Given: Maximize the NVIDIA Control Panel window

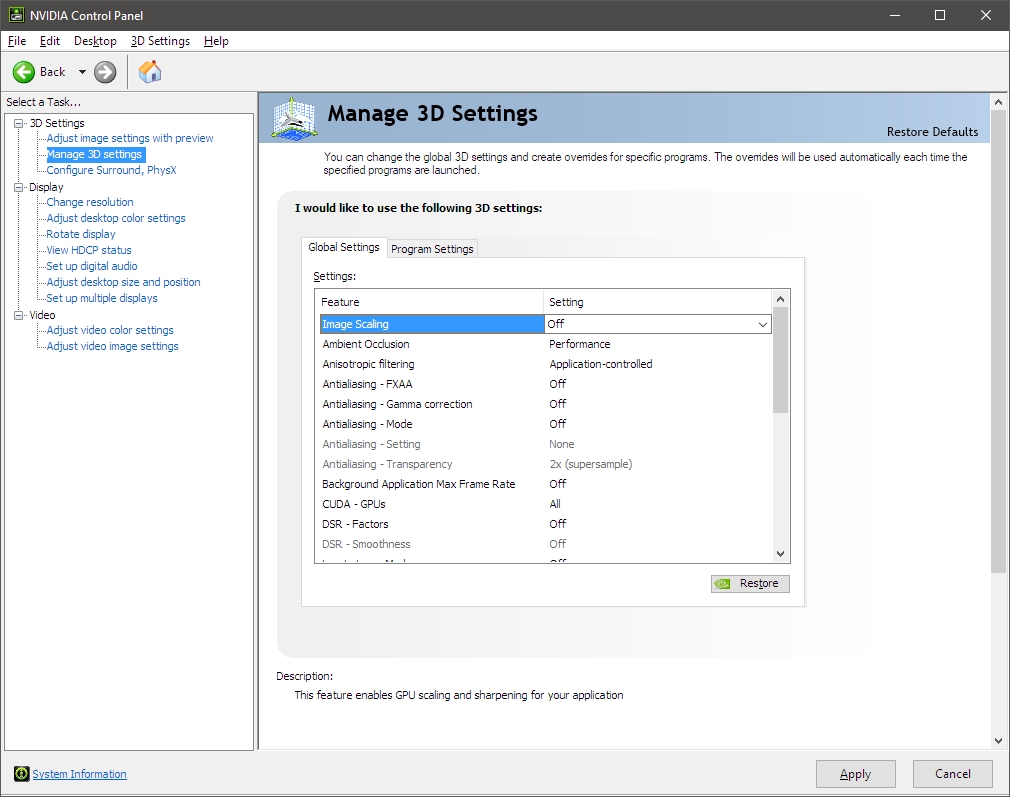Looking at the screenshot, I should (x=940, y=15).
